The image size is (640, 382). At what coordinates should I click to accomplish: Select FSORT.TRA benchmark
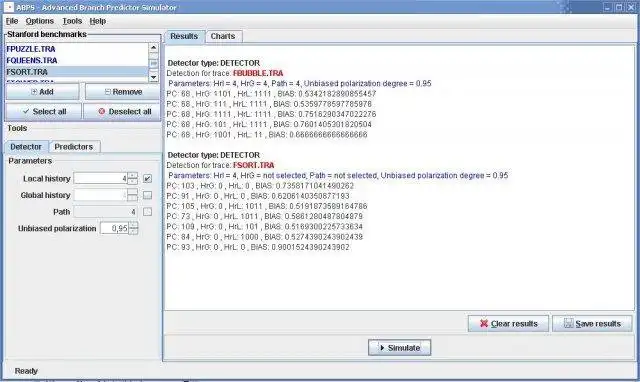77,72
